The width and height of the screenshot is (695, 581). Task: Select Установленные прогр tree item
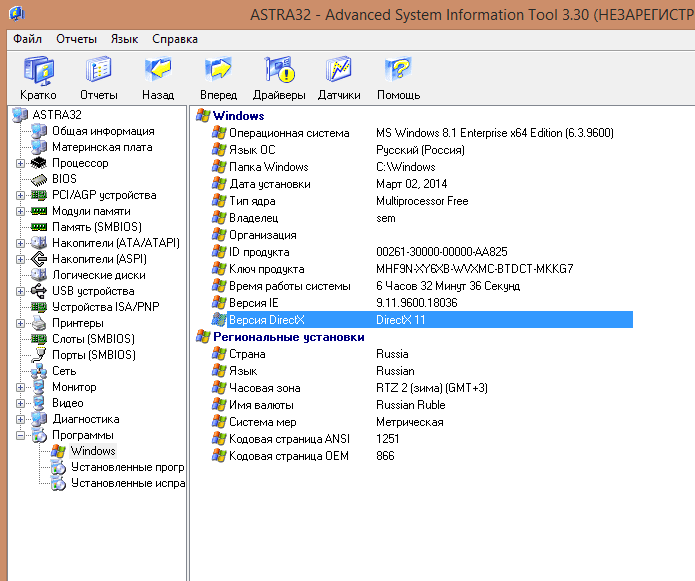(128, 467)
